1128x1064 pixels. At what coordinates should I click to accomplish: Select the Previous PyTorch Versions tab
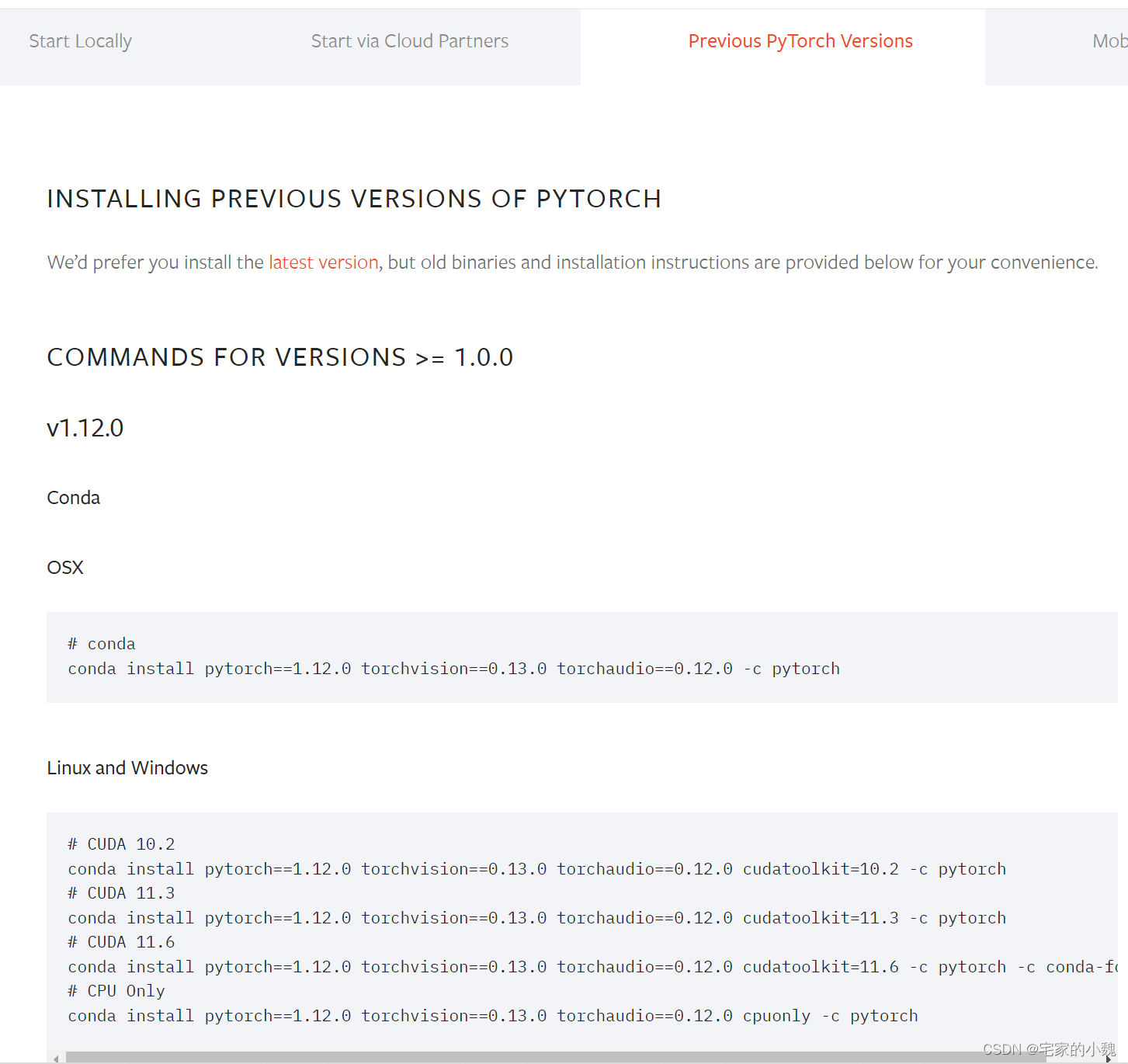pyautogui.click(x=800, y=41)
